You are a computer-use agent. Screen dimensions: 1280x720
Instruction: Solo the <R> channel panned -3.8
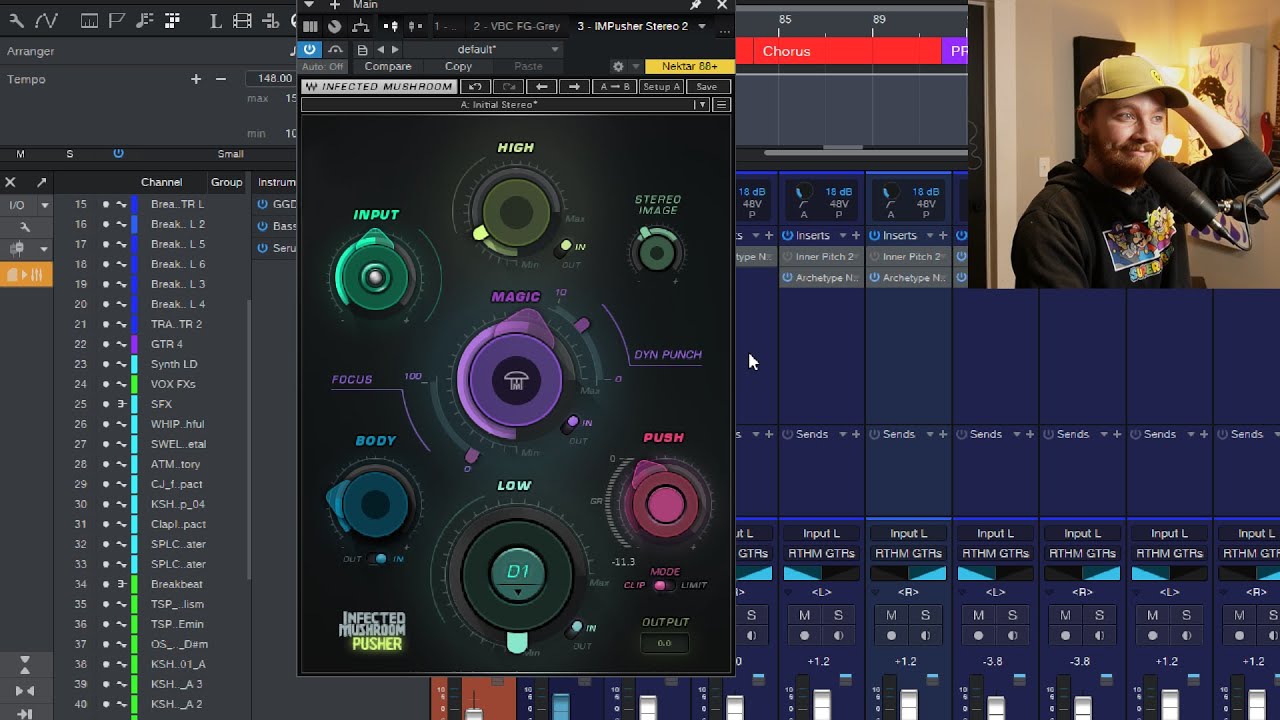click(x=1099, y=615)
